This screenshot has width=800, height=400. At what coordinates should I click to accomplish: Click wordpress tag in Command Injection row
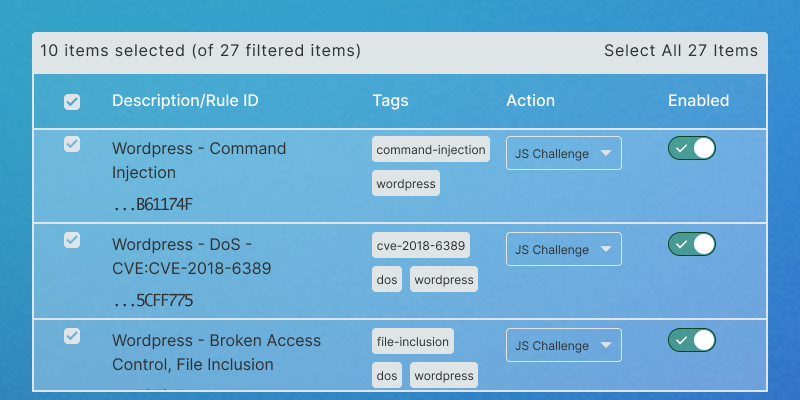406,184
